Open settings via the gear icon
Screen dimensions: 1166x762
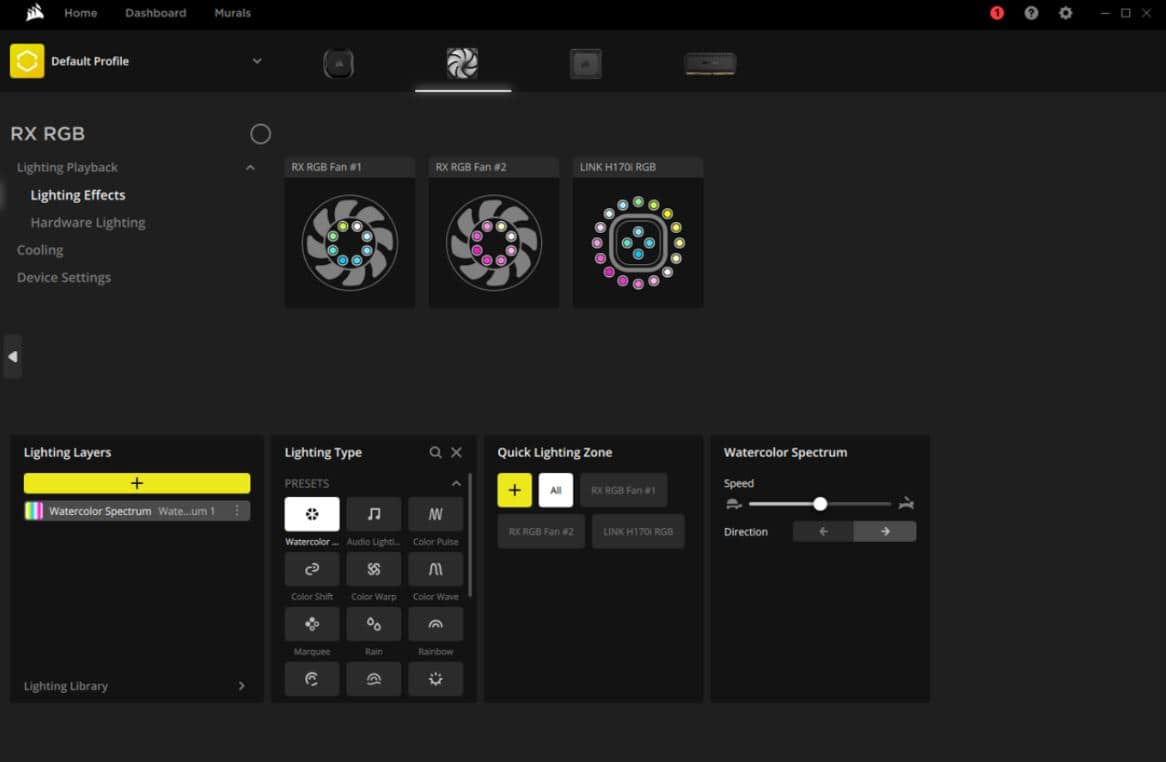tap(1065, 13)
